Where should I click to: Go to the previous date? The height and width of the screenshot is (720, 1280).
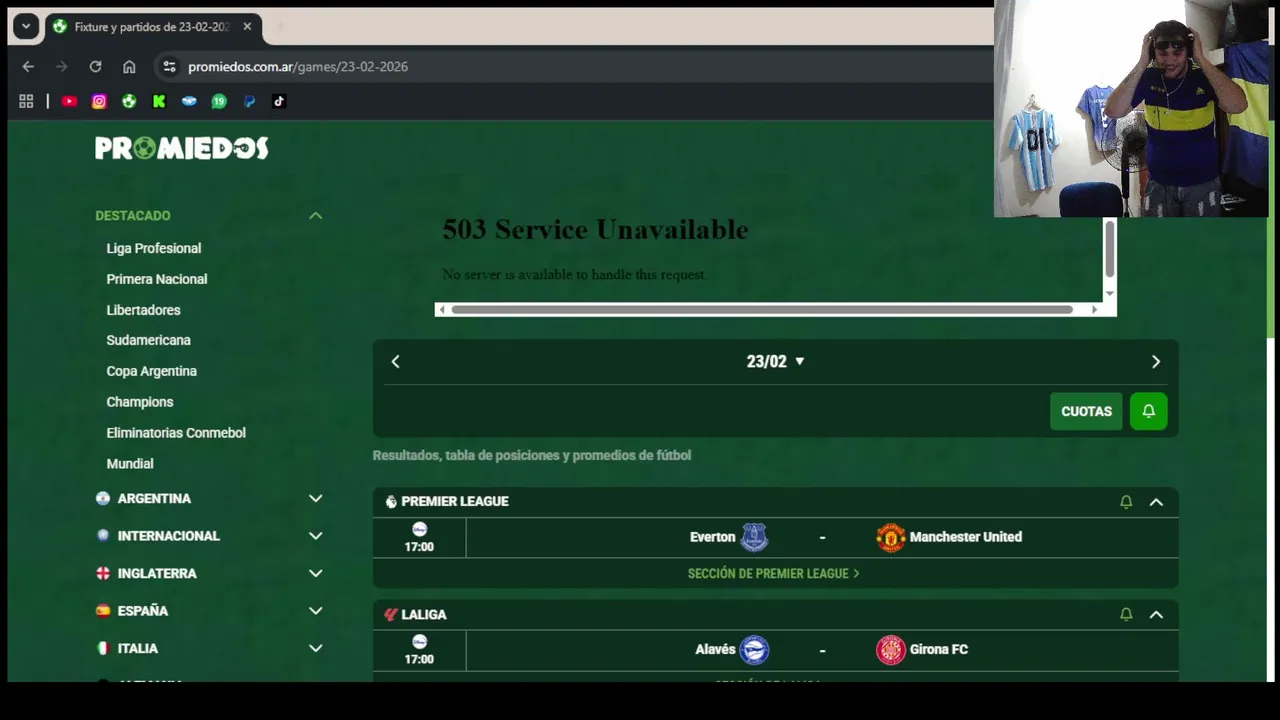(395, 362)
